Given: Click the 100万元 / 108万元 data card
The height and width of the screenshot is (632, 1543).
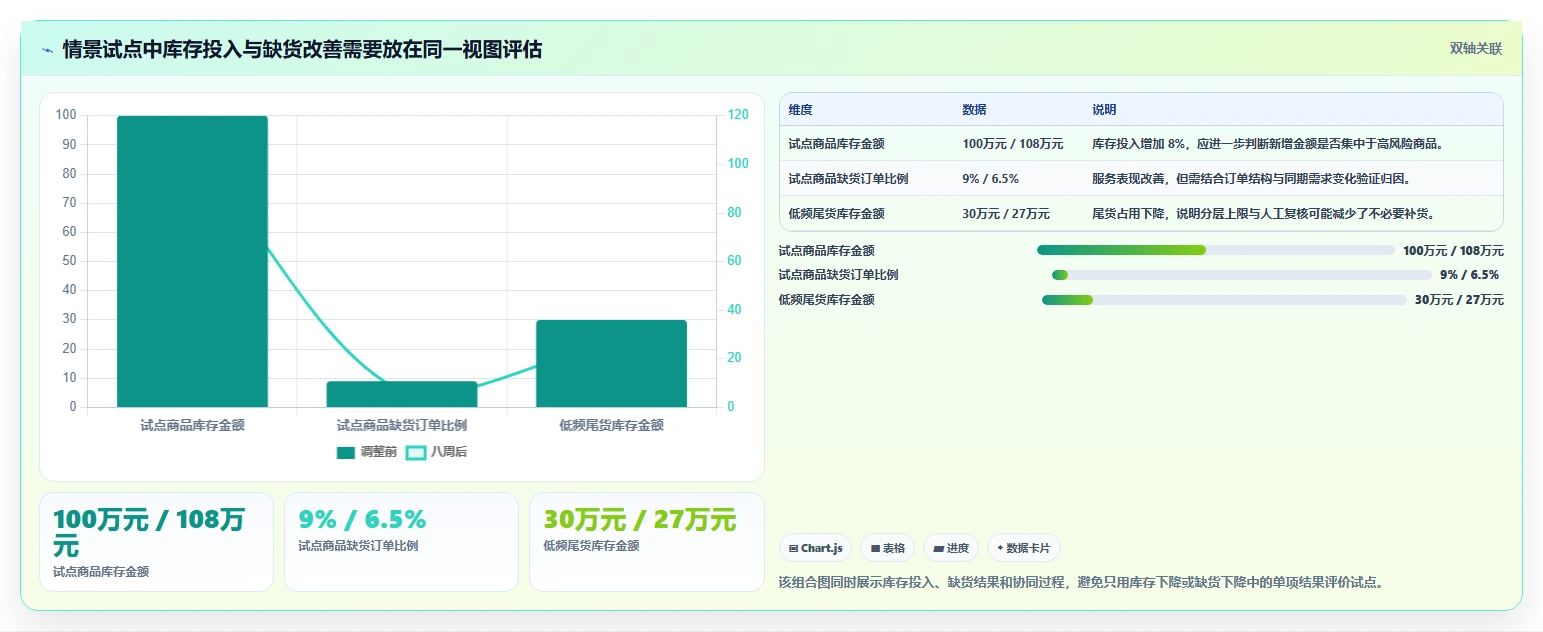Looking at the screenshot, I should click(x=156, y=542).
